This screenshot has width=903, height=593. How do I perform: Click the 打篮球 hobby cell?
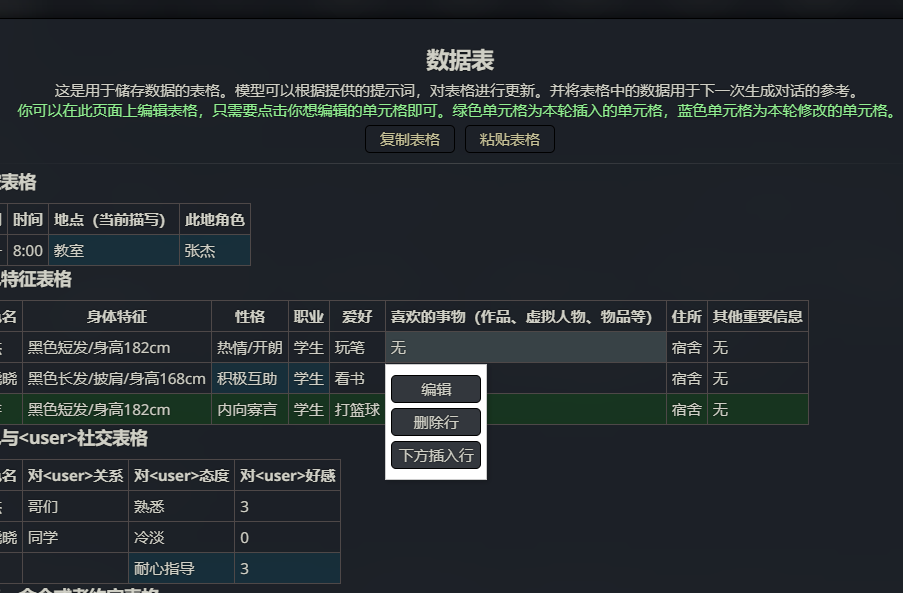pos(357,410)
